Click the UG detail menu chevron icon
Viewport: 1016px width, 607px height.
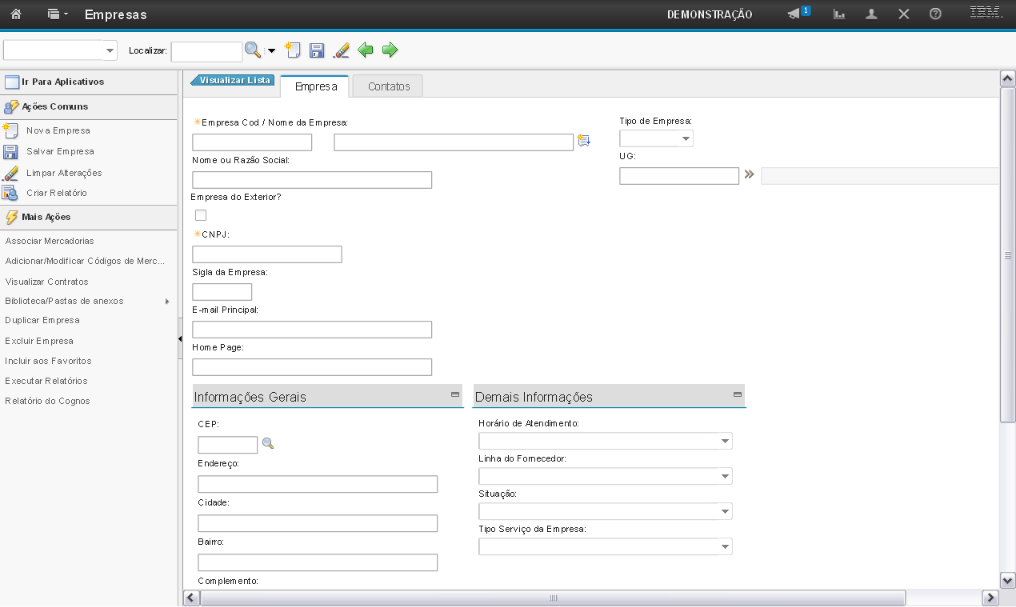point(749,175)
